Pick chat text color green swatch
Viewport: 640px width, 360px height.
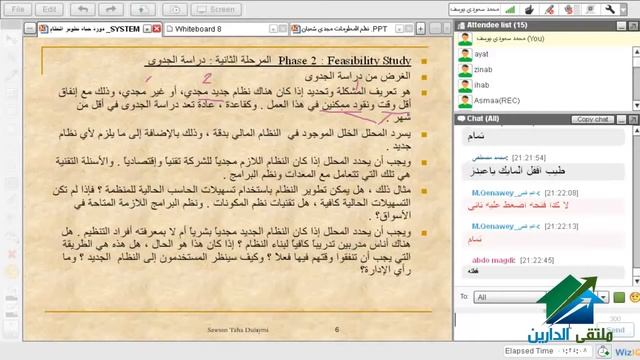pyautogui.click(x=619, y=297)
